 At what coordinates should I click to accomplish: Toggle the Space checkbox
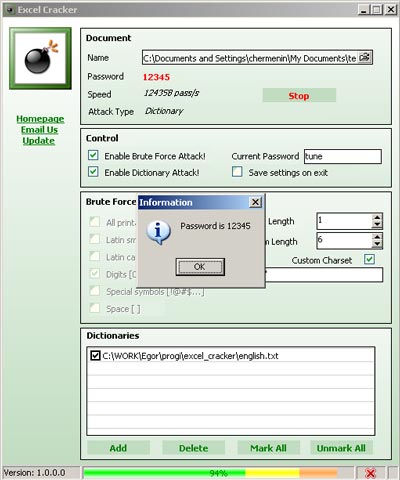pyautogui.click(x=95, y=308)
